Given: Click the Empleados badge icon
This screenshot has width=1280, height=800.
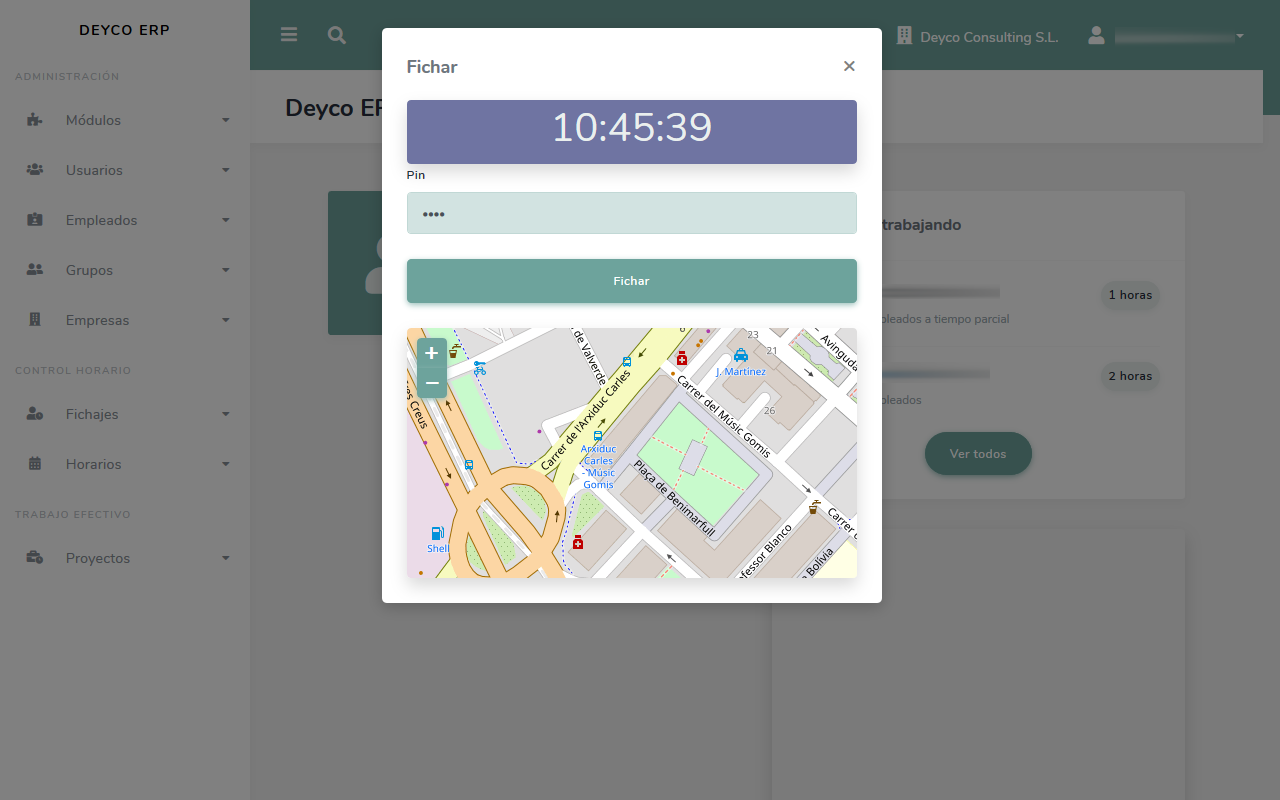Looking at the screenshot, I should [35, 220].
